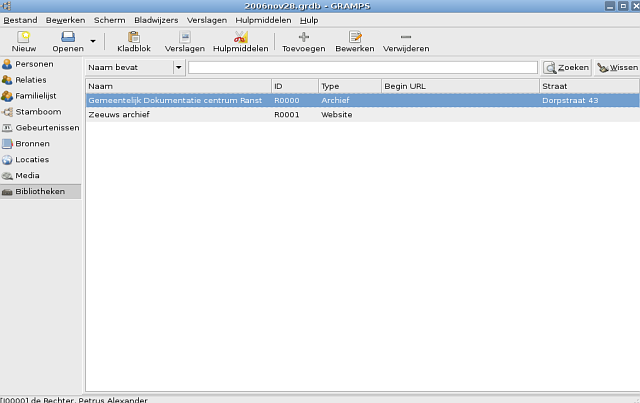Show the Gebeurtenissen events view

pos(46,127)
